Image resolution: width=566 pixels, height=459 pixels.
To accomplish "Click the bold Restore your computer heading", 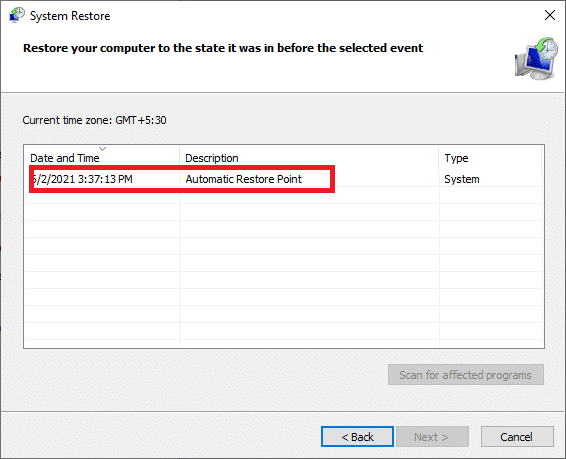I will [x=223, y=48].
